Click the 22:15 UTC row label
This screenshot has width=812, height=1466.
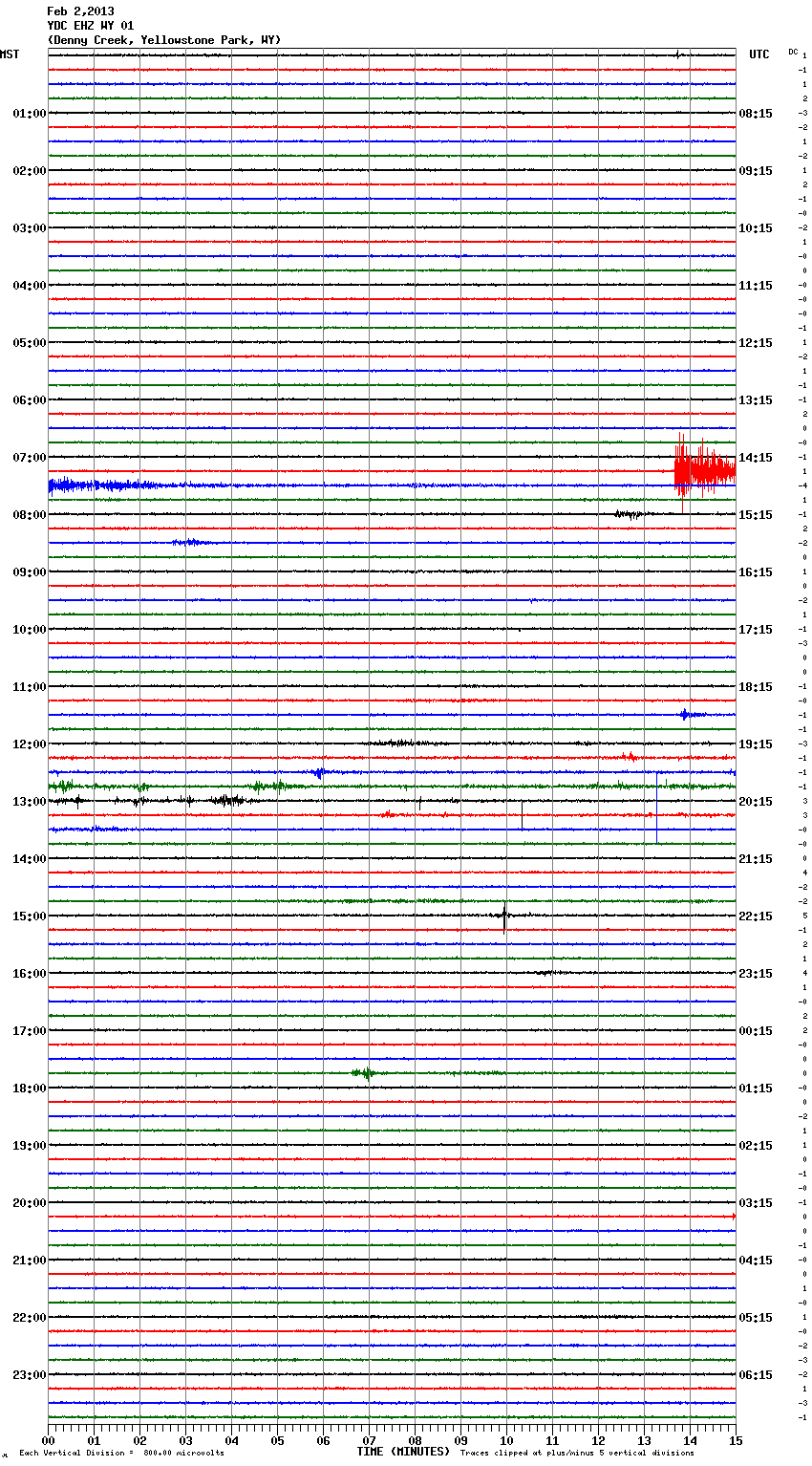pyautogui.click(x=756, y=916)
